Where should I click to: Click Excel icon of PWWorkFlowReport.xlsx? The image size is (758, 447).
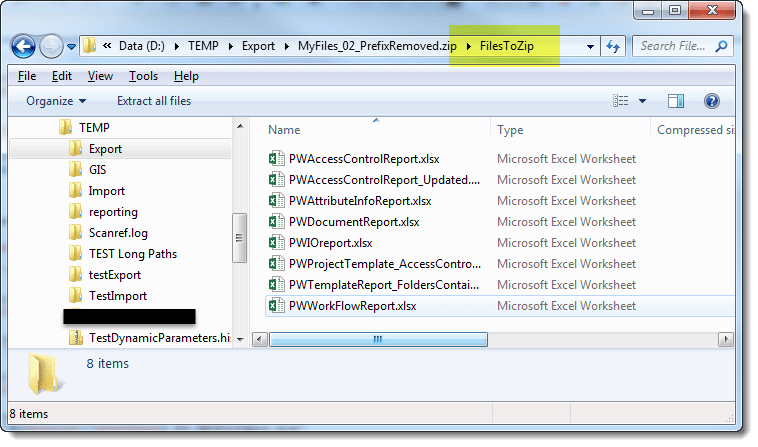[x=276, y=306]
